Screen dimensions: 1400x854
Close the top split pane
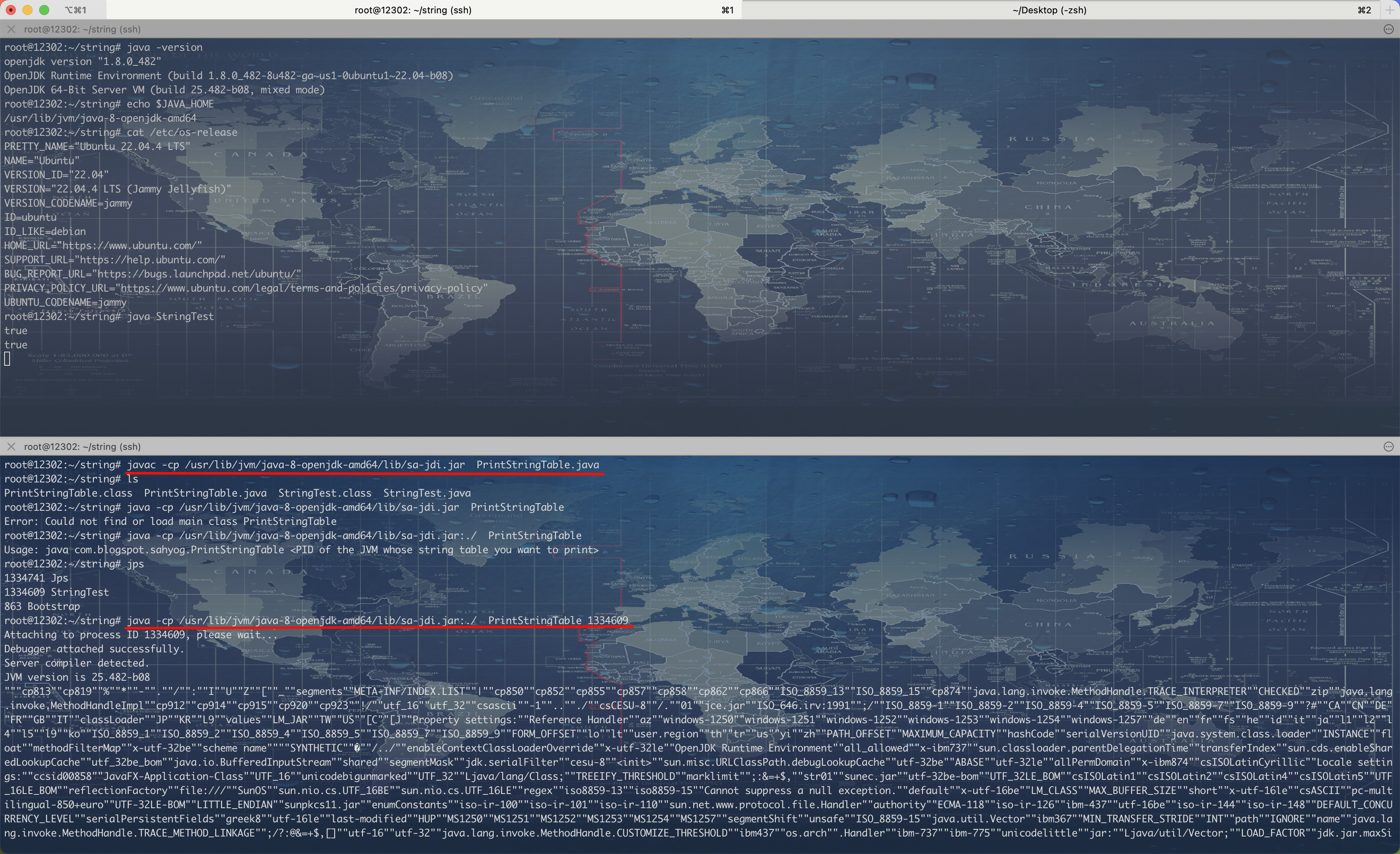click(11, 29)
